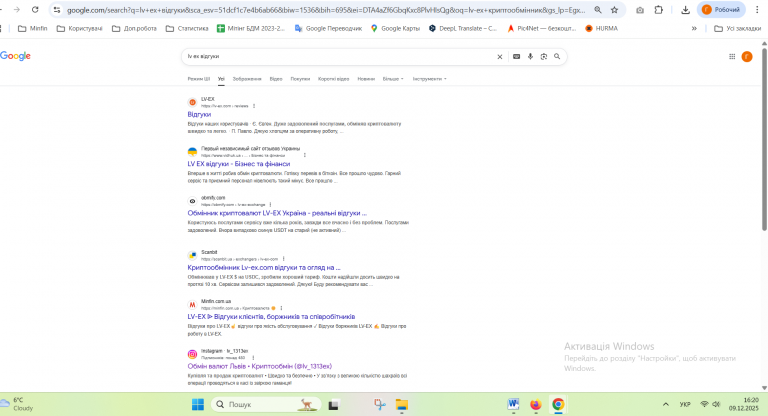Image resolution: width=768 pixels, height=416 pixels.
Task: Open more options for the obmify.com result
Action: click(x=270, y=205)
